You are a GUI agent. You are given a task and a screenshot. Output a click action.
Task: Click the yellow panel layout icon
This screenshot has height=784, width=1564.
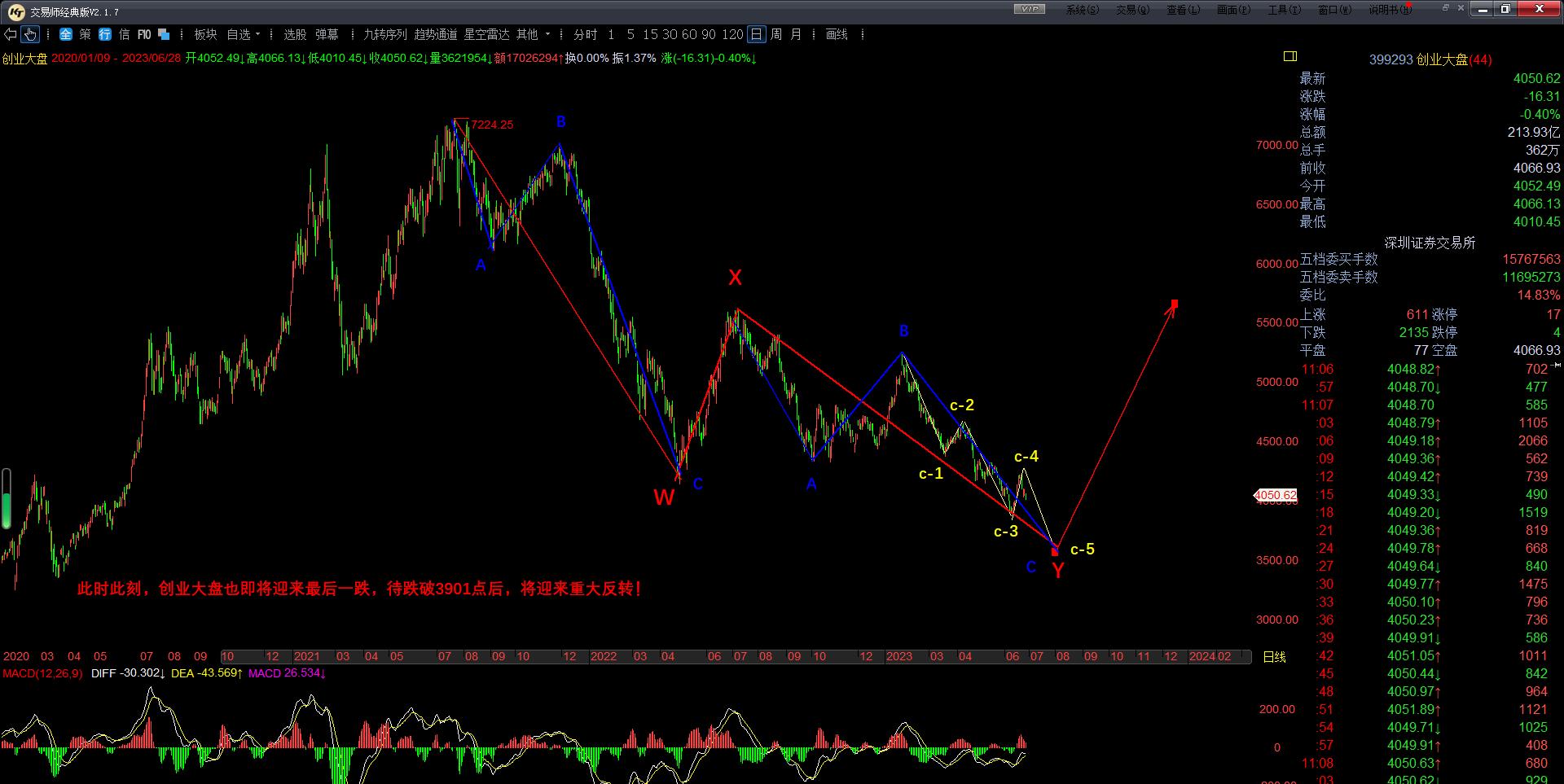point(1290,56)
